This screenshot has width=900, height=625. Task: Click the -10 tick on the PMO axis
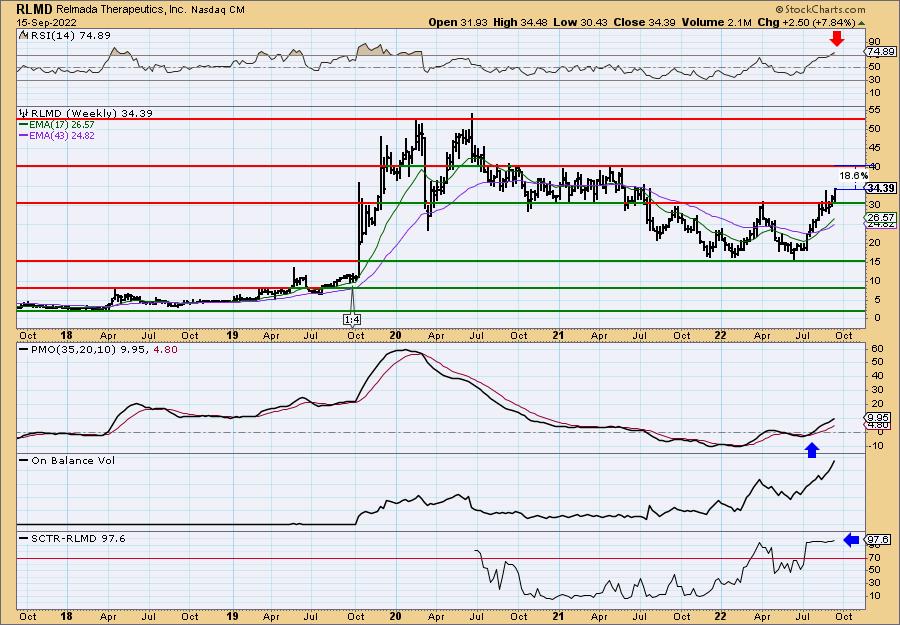point(877,446)
